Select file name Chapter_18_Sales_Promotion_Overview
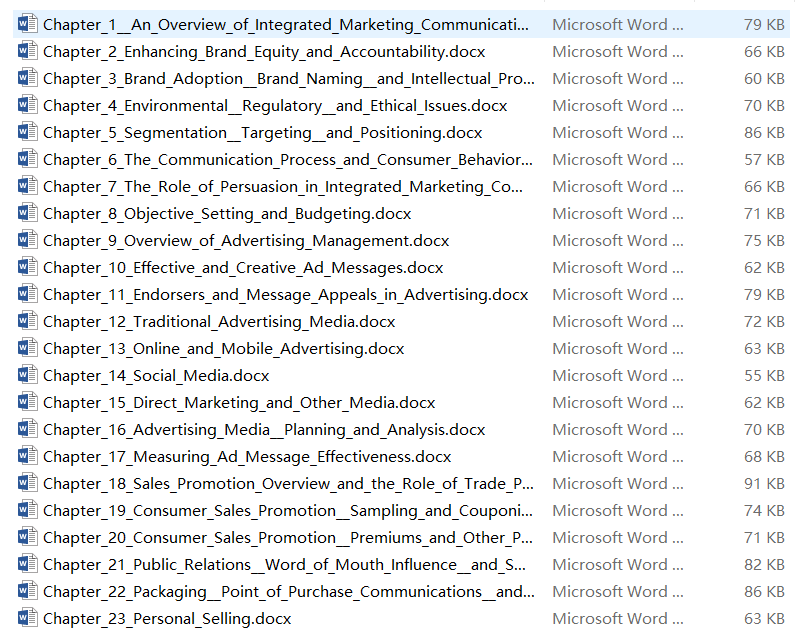This screenshot has height=639, width=797. (x=288, y=483)
